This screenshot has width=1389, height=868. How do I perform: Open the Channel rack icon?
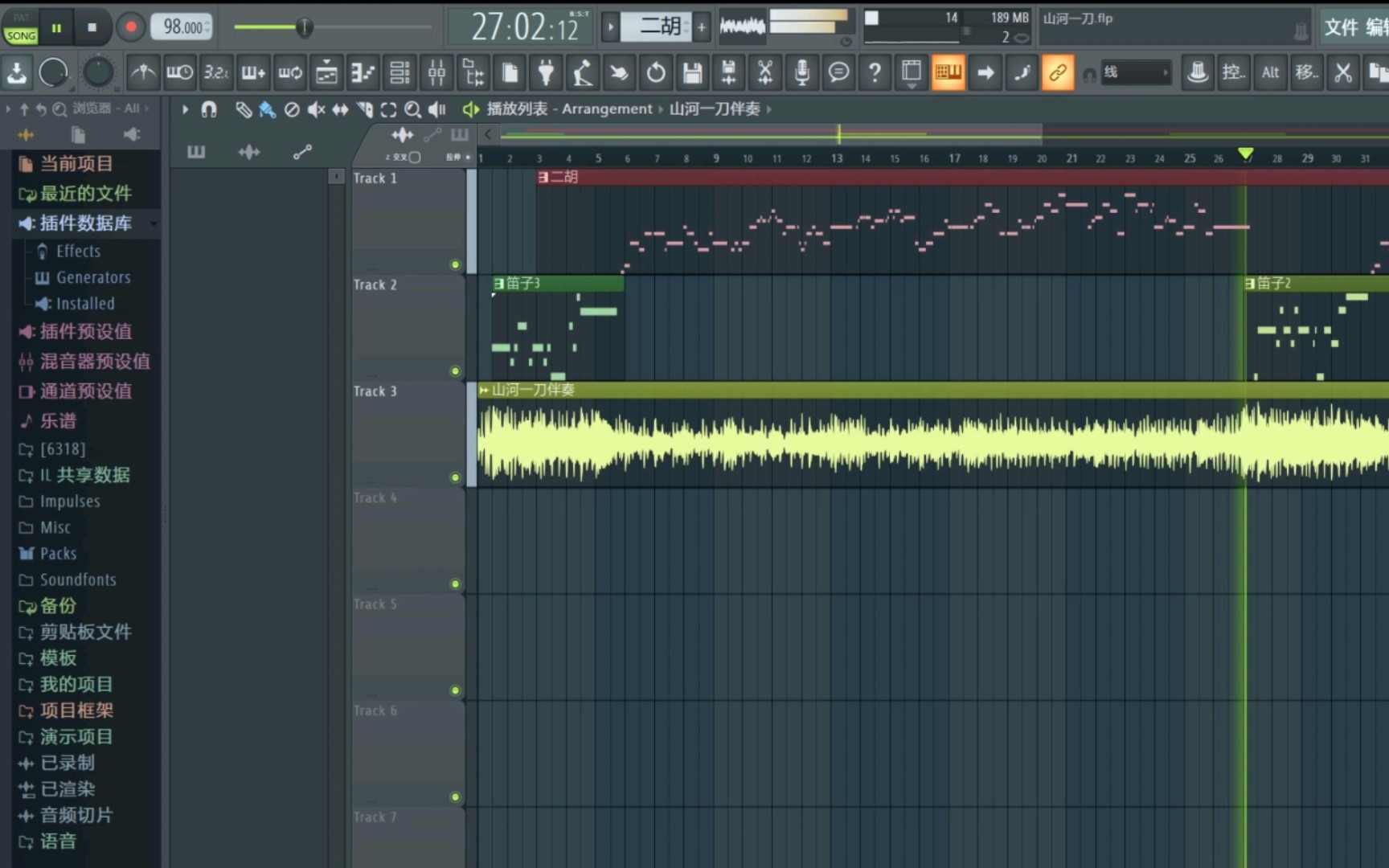(399, 73)
